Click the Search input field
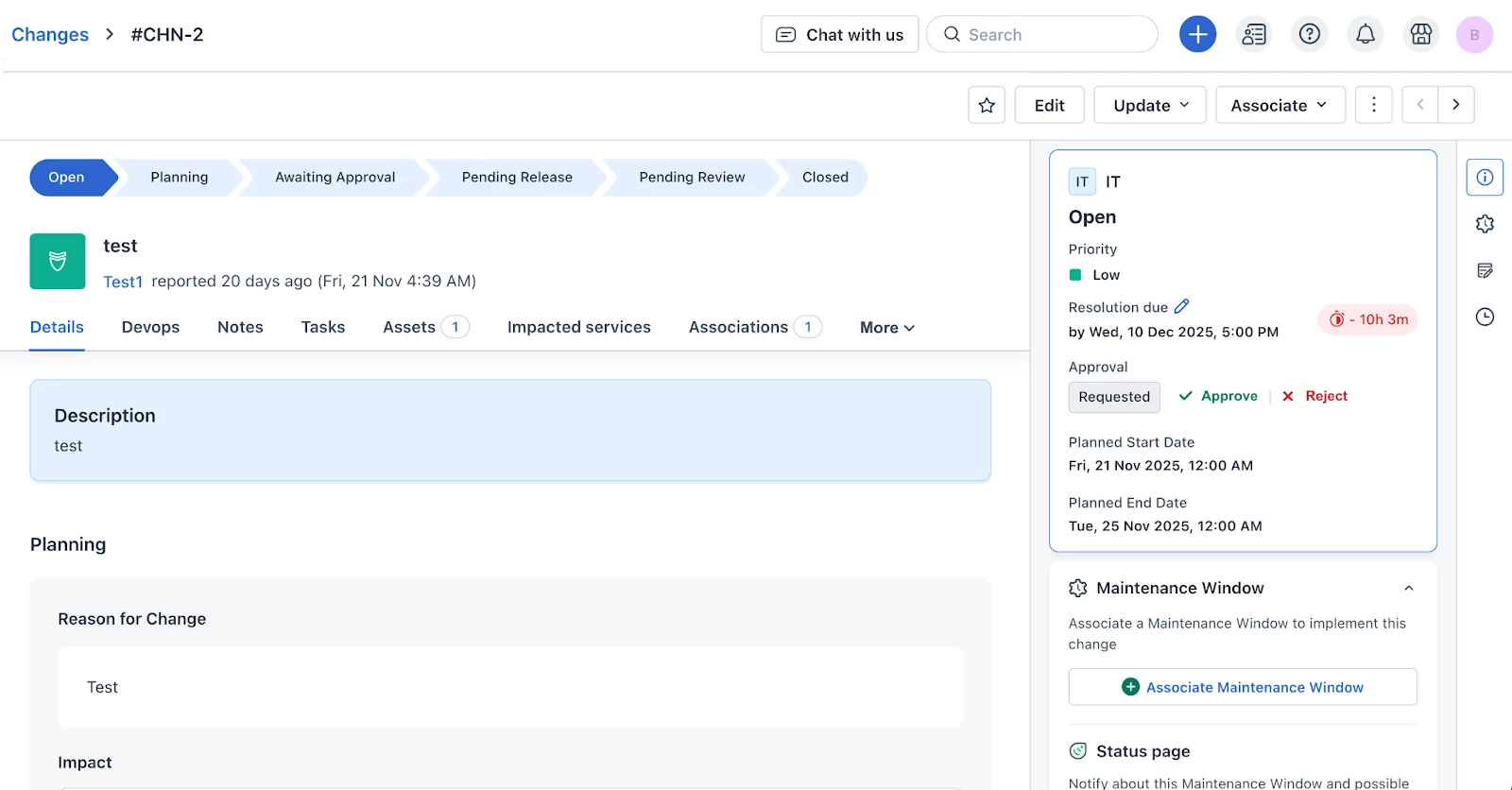Screen dimensions: 1512x790 point(1042,34)
